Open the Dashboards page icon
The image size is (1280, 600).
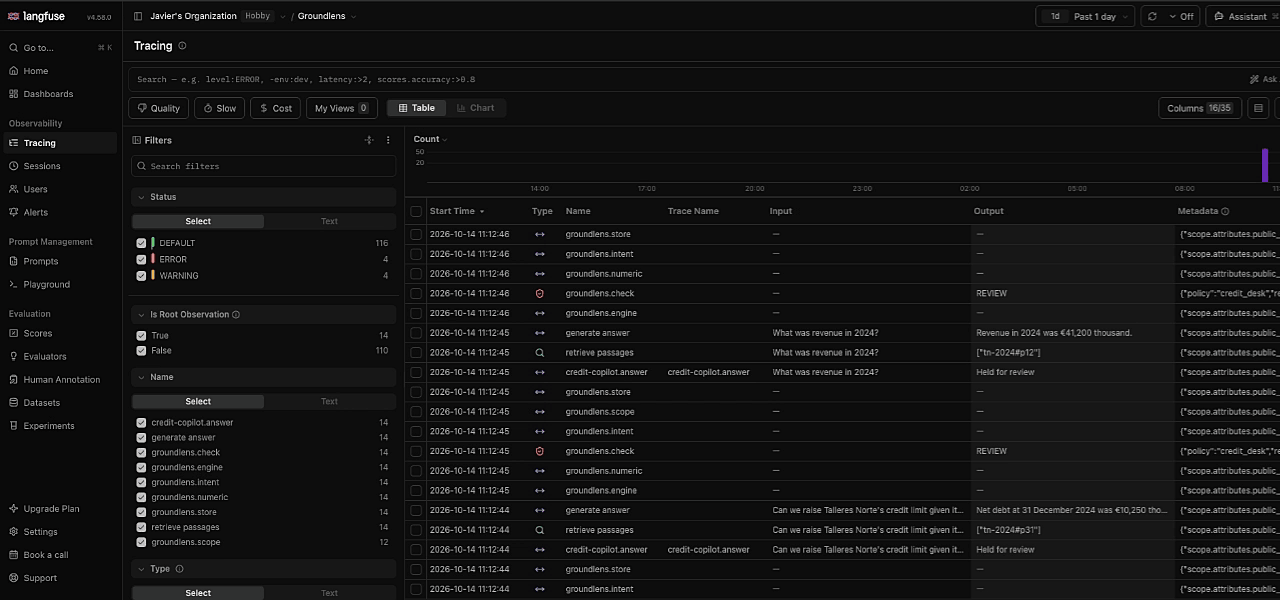13,94
